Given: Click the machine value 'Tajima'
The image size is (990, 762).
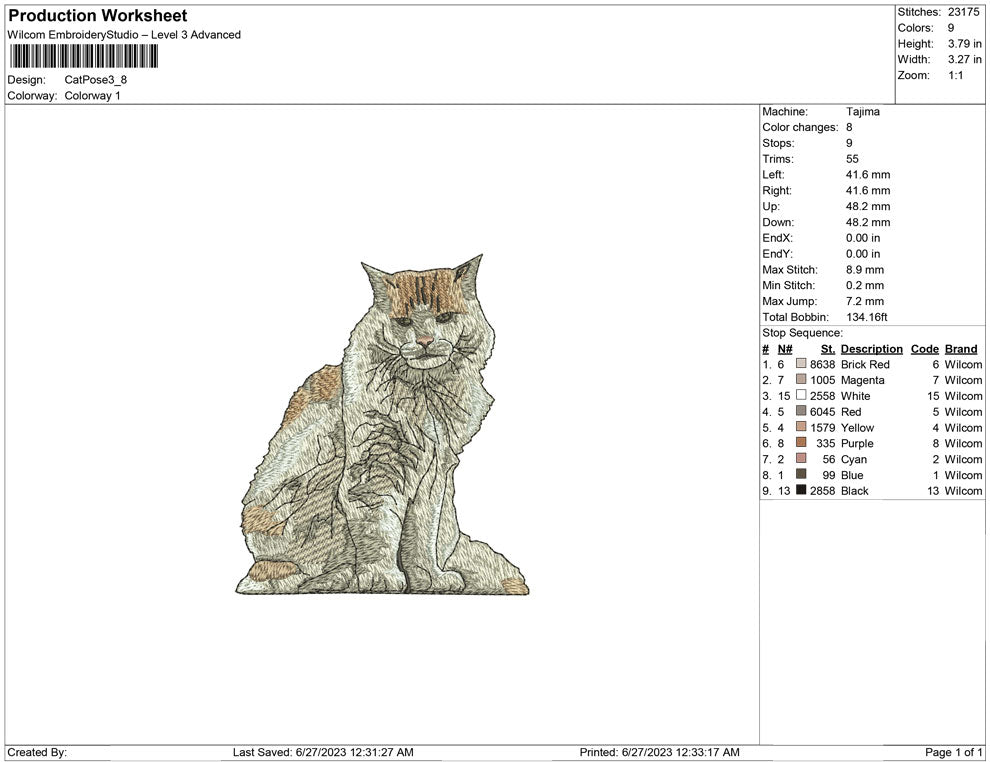Looking at the screenshot, I should pos(862,112).
